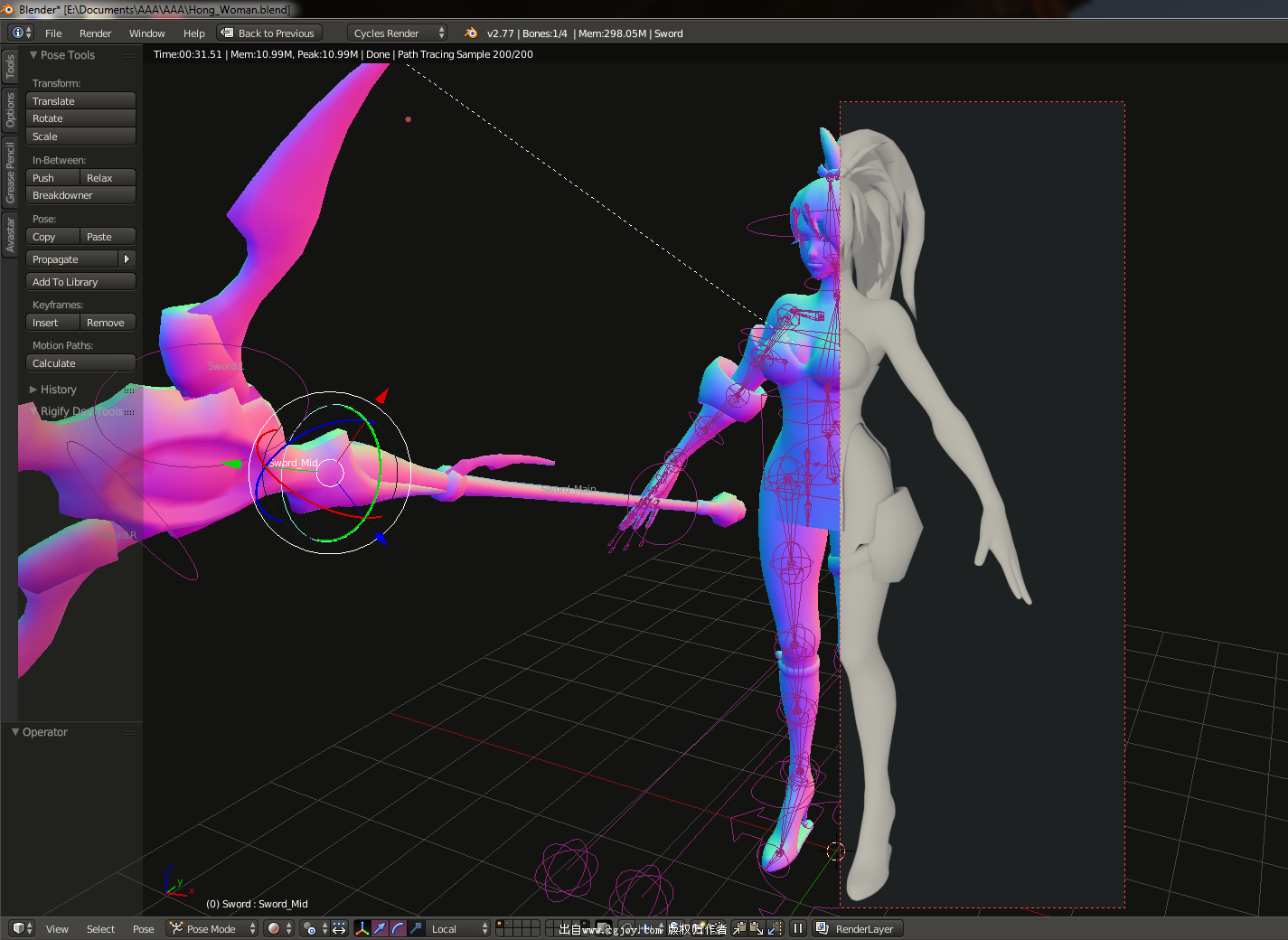Screen dimensions: 1288x940
Task: Click the Pose Mode armature icon
Action: click(x=176, y=928)
